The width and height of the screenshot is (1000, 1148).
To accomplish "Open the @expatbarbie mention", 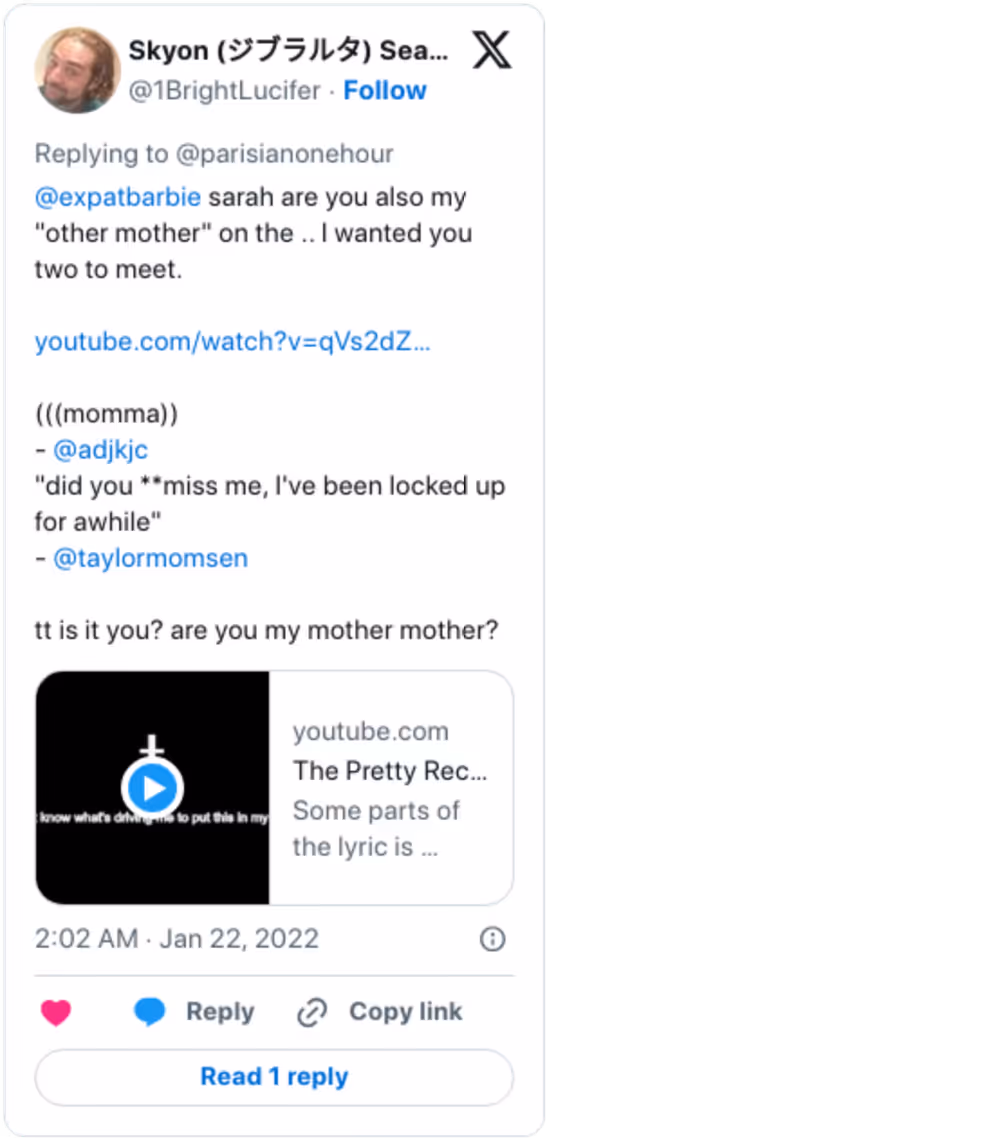I will point(118,197).
